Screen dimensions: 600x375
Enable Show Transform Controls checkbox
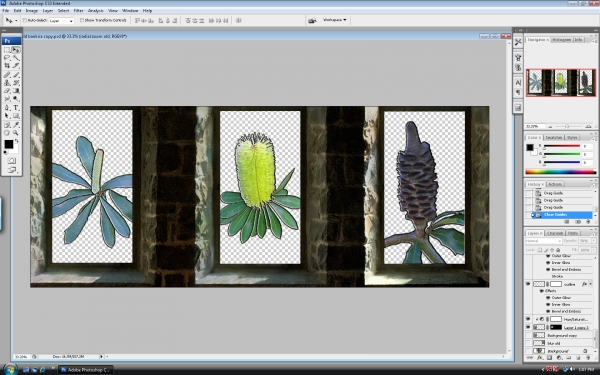click(x=82, y=20)
